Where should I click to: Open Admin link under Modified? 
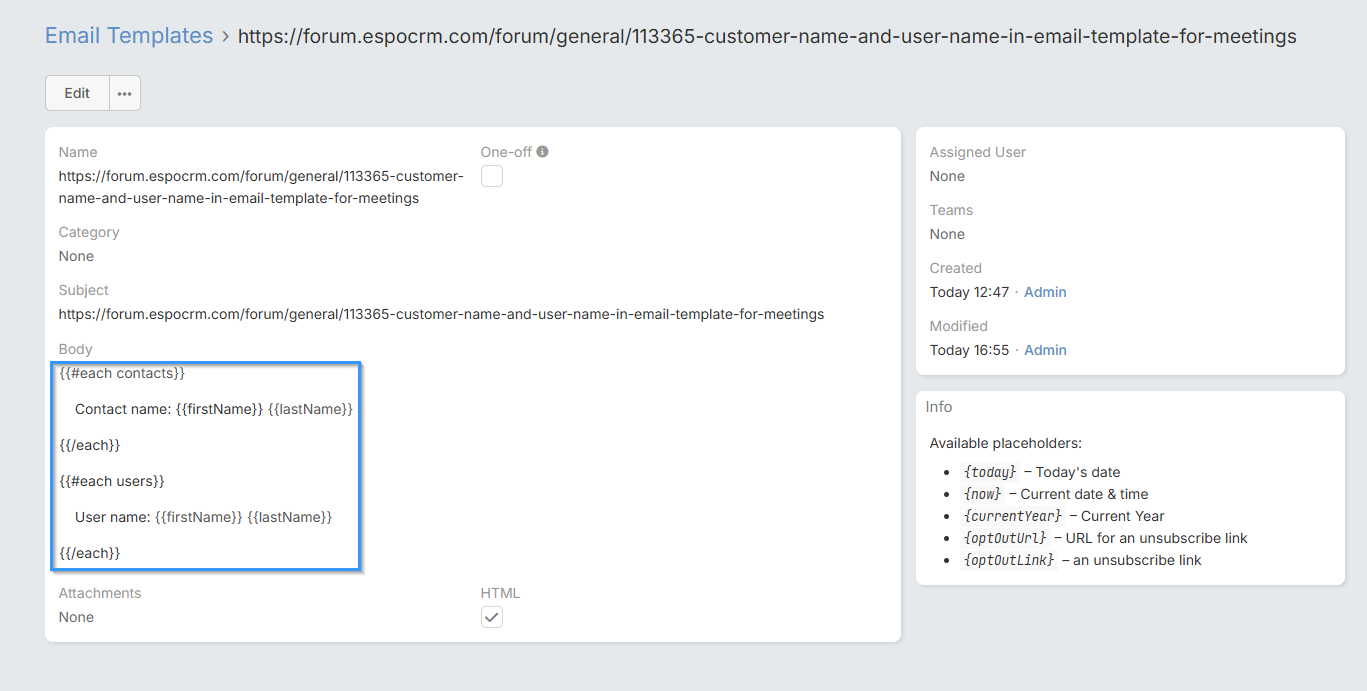tap(1045, 350)
